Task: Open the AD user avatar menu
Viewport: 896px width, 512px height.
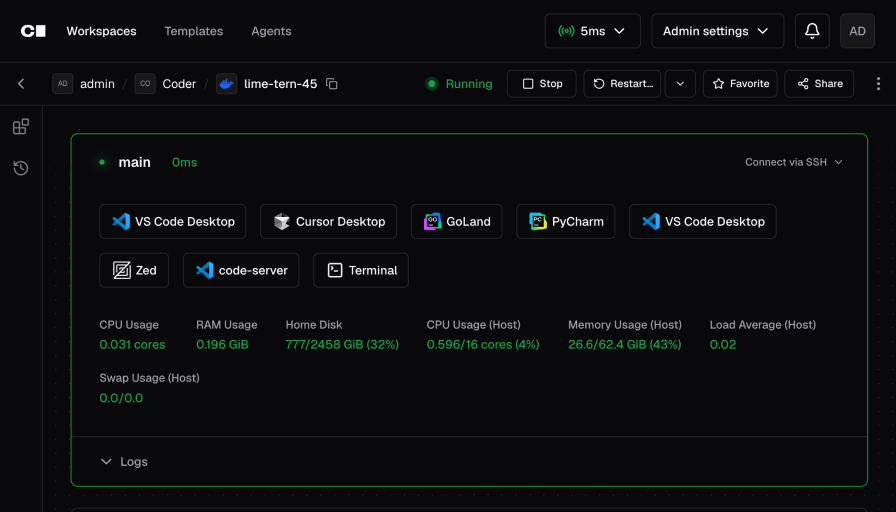Action: 857,31
